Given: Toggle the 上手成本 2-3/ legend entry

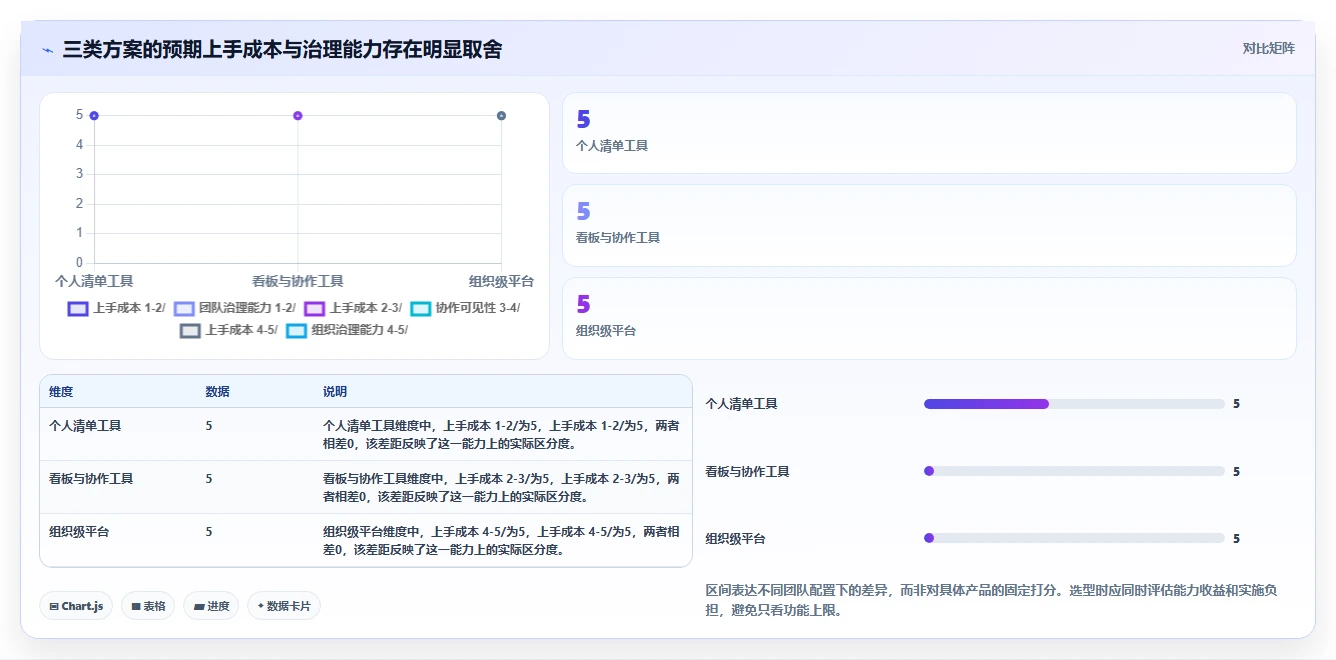Looking at the screenshot, I should pyautogui.click(x=353, y=308).
